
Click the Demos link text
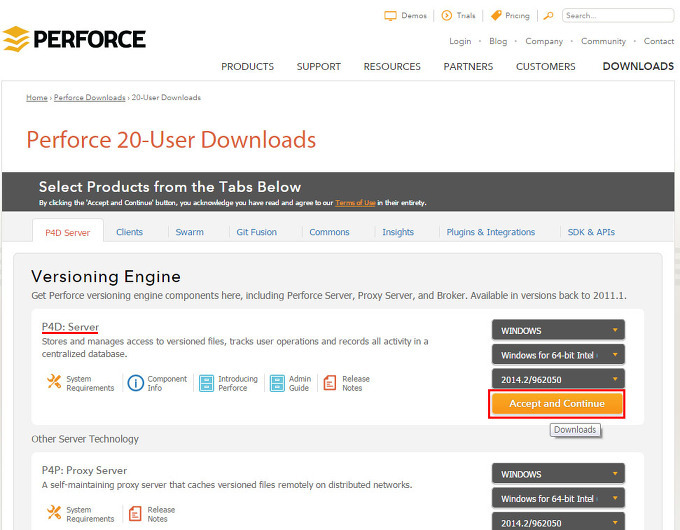pyautogui.click(x=414, y=16)
